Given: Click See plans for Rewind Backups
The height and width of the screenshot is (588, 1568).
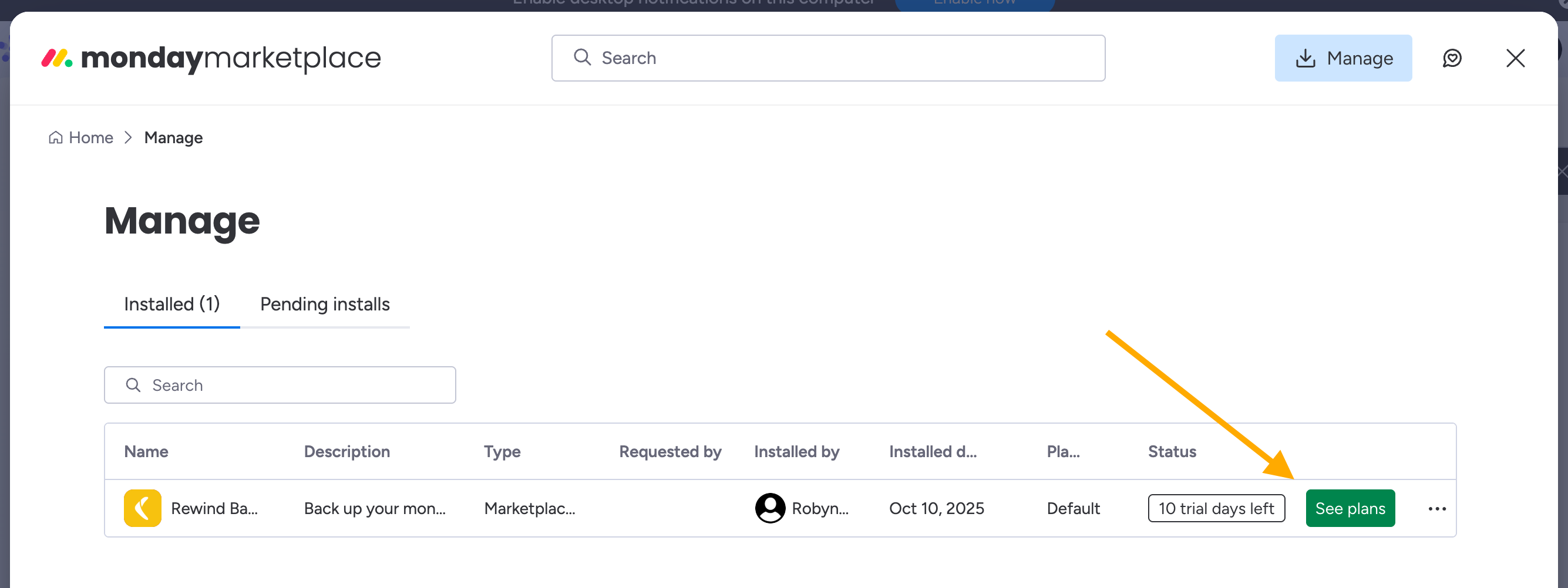Looking at the screenshot, I should pos(1350,508).
